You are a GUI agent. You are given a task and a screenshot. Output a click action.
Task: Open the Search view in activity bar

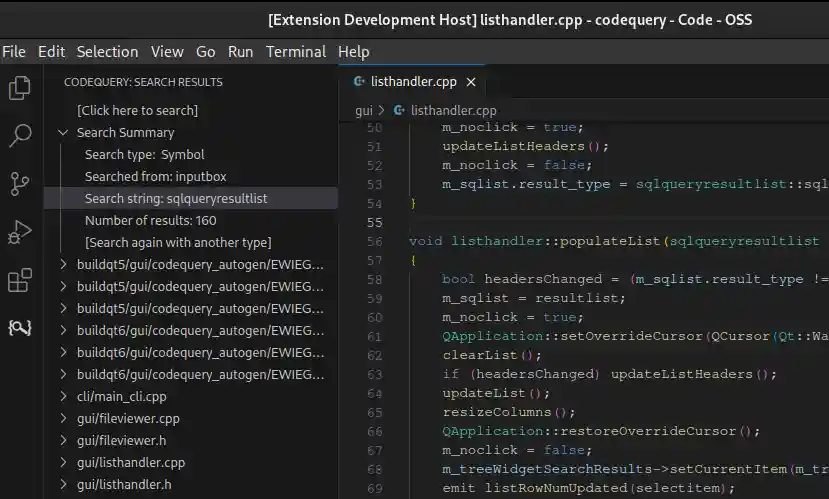(19, 136)
